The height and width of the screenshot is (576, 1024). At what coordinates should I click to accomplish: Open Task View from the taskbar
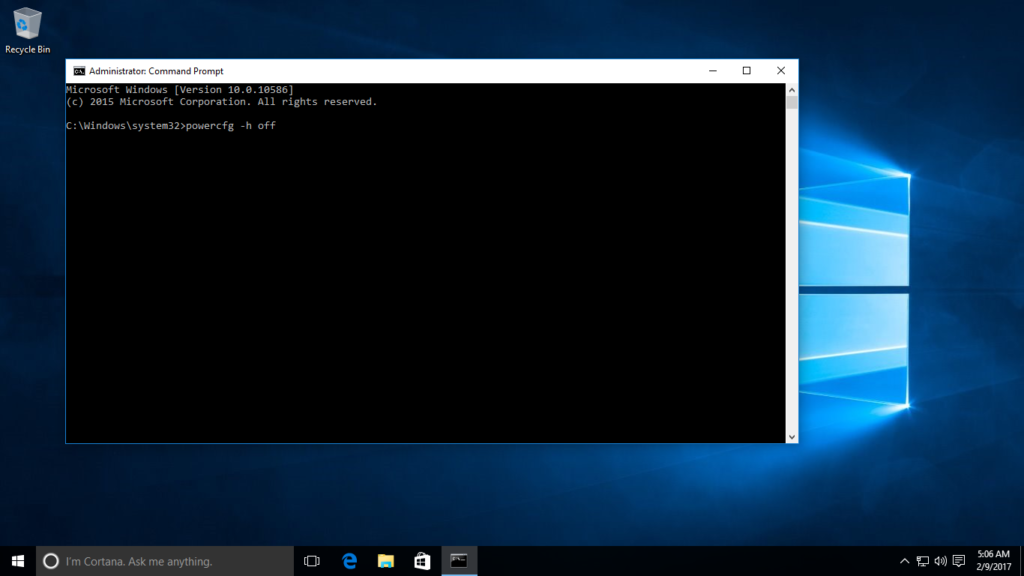point(312,561)
